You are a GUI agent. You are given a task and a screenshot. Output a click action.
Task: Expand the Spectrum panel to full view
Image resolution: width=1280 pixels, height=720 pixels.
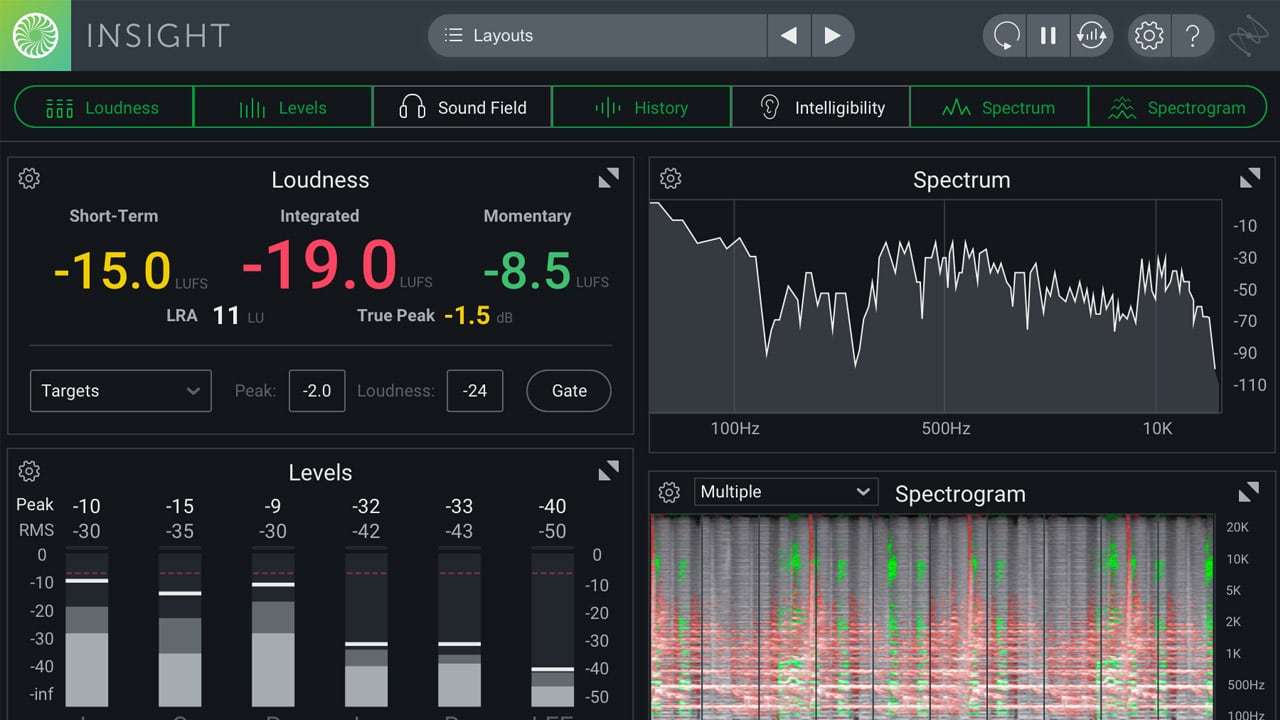(x=1250, y=179)
